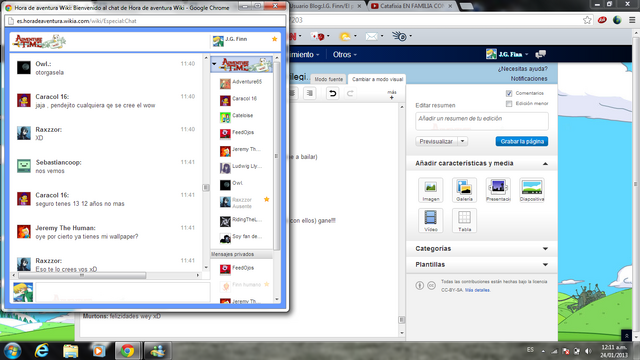Expand the Categorías section
The height and width of the screenshot is (360, 640).
[545, 249]
